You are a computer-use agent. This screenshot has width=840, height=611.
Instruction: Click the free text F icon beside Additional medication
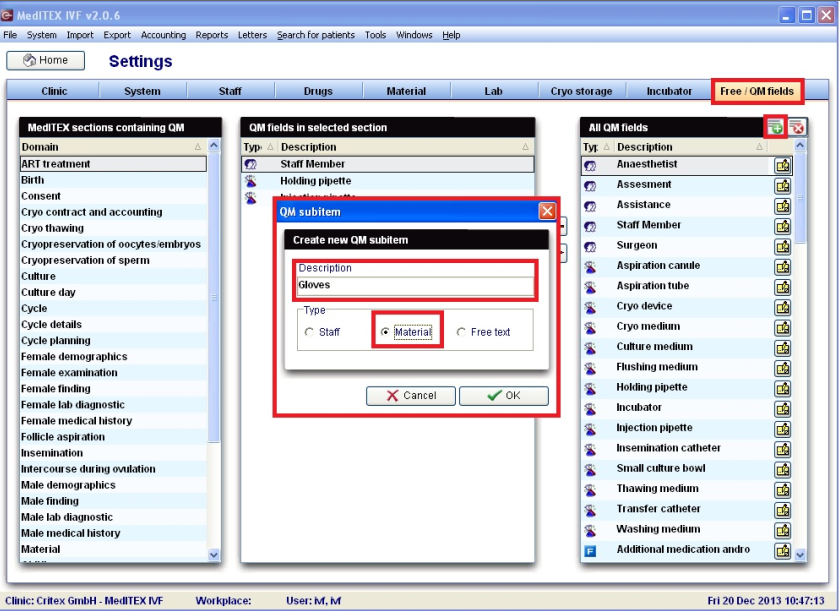click(x=590, y=551)
